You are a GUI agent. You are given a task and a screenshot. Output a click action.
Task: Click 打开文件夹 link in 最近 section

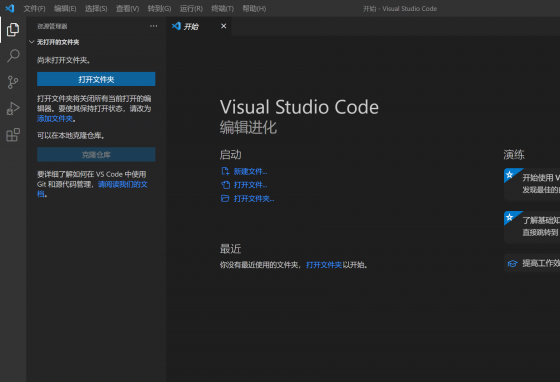324,265
